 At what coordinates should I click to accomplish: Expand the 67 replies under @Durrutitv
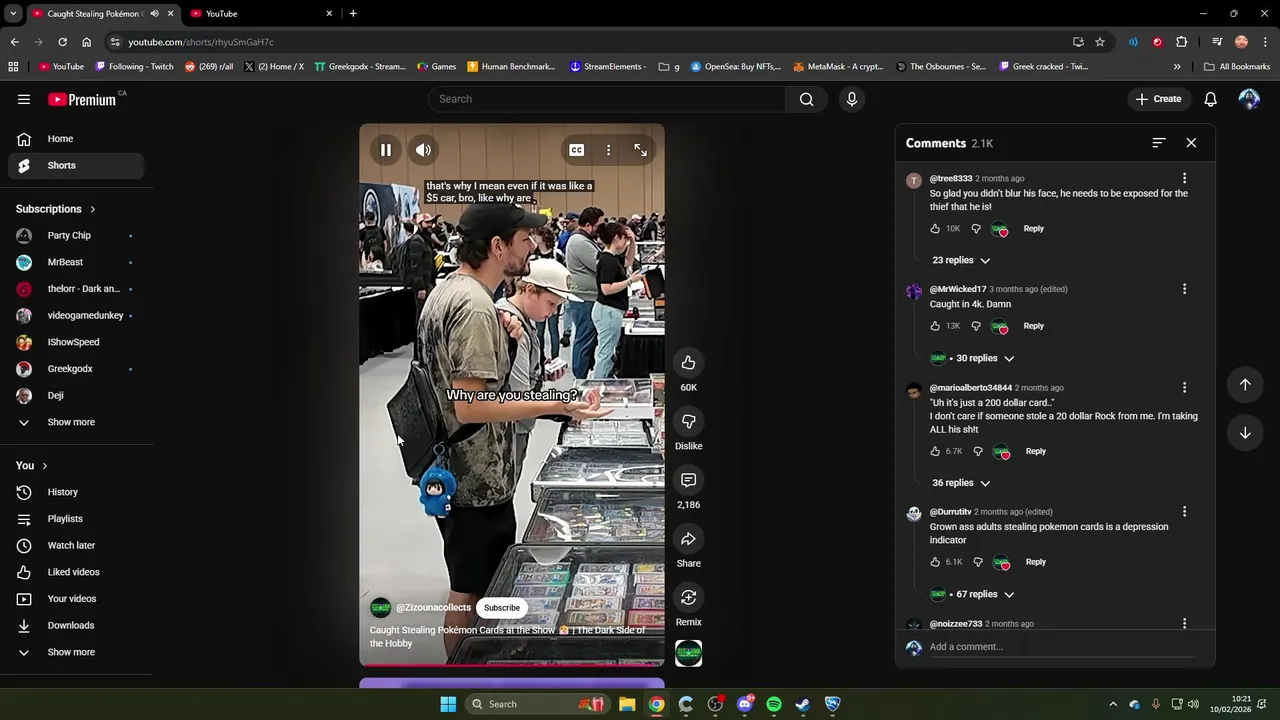[x=985, y=594]
